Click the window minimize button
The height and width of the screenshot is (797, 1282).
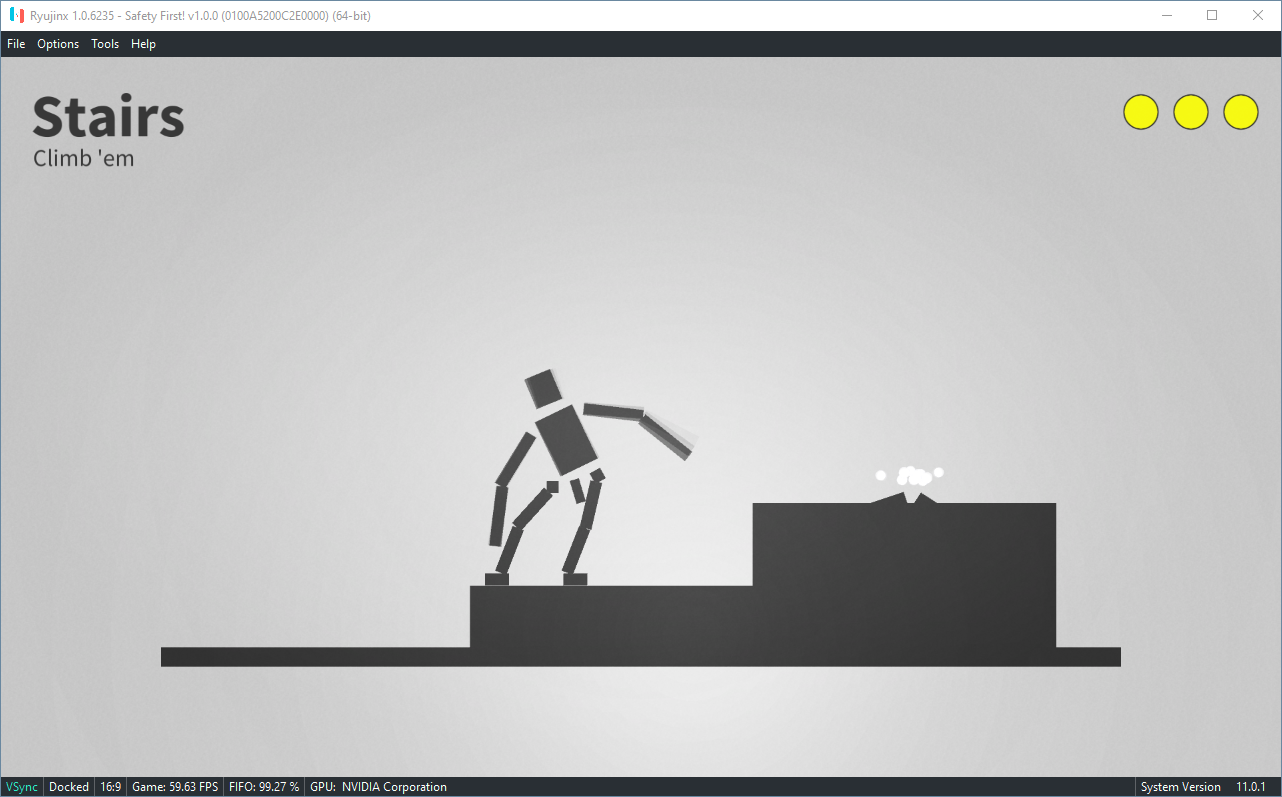(1166, 15)
